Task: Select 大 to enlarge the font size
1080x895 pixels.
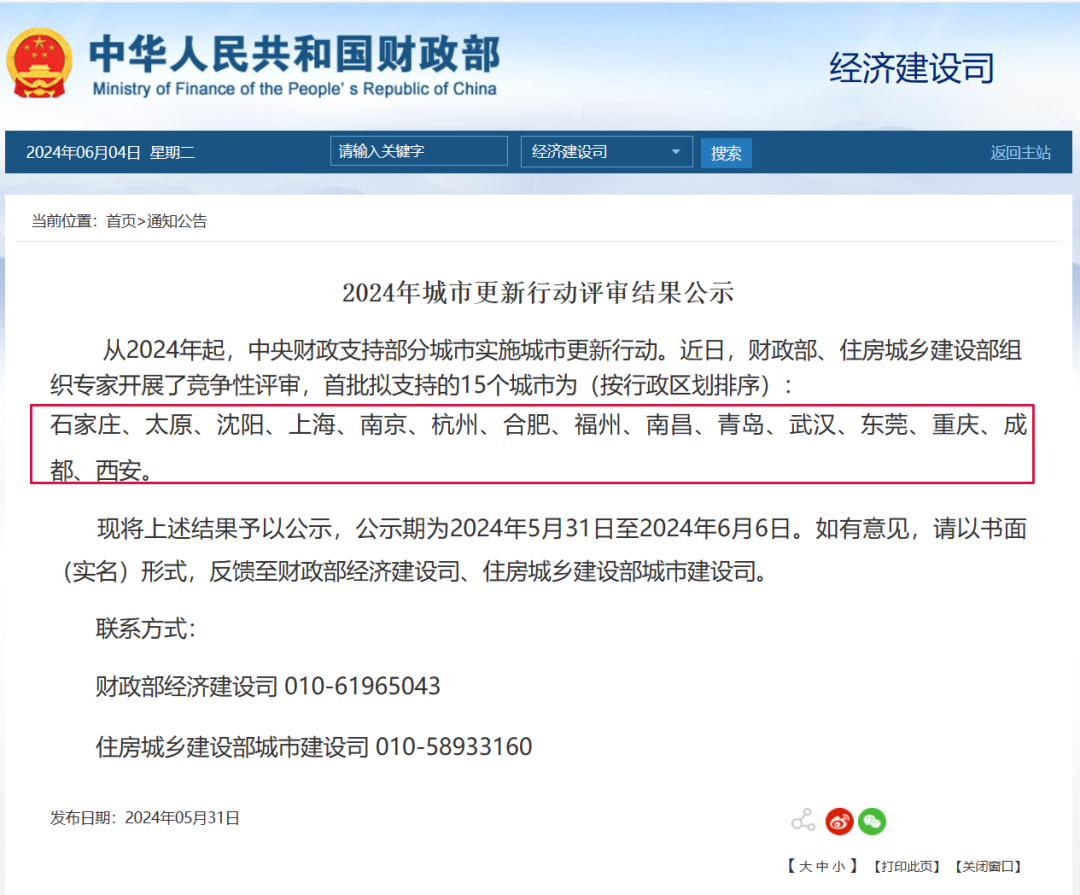Action: [x=808, y=866]
